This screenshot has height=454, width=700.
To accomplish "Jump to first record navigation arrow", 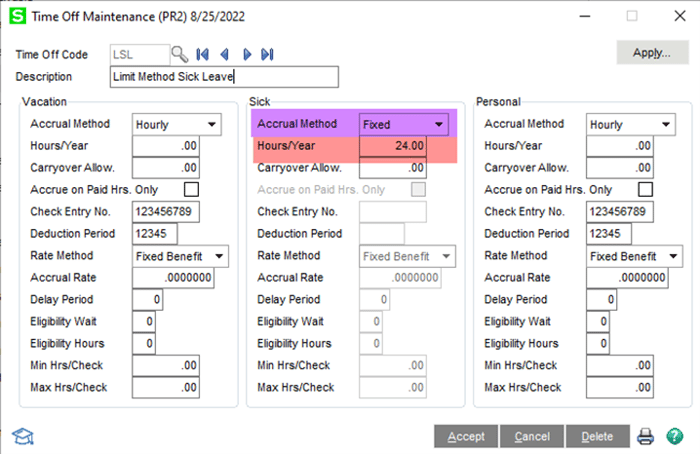I will 203,54.
